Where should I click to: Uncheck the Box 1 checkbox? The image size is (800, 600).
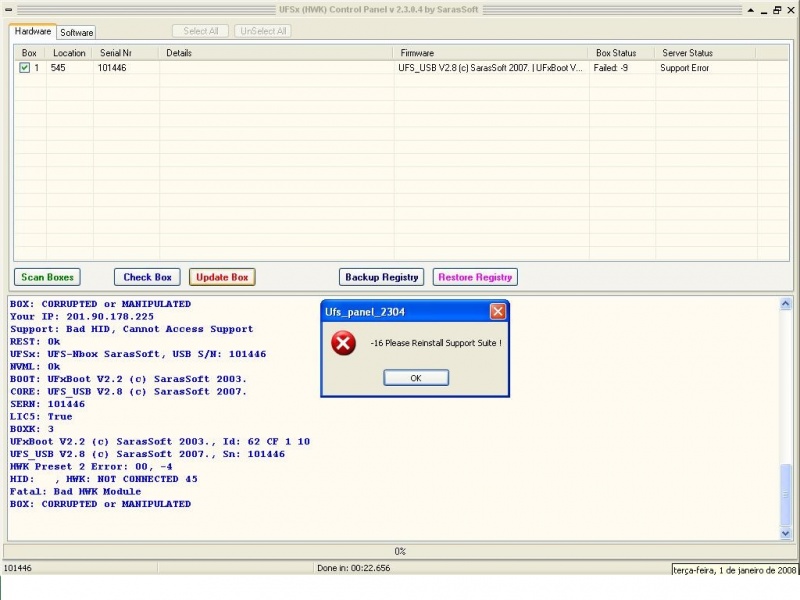tap(24, 67)
